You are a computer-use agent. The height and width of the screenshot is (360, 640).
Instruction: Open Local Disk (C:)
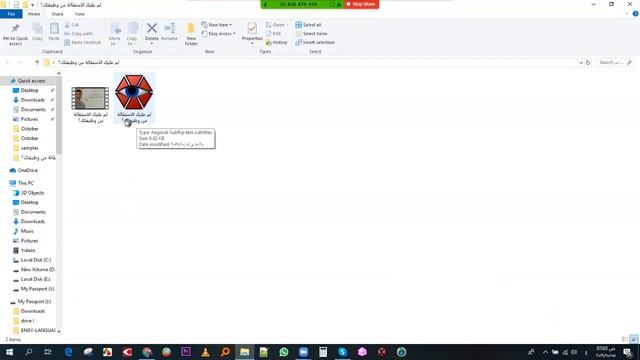(x=36, y=260)
